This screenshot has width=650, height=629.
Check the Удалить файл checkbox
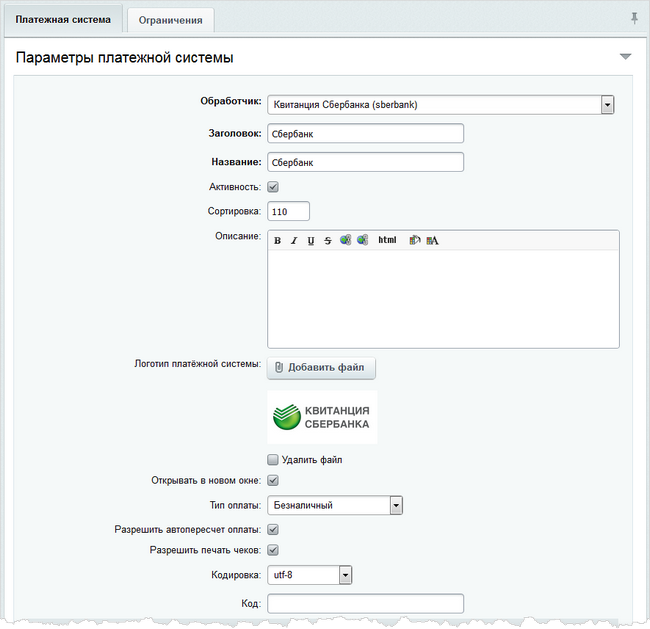273,459
